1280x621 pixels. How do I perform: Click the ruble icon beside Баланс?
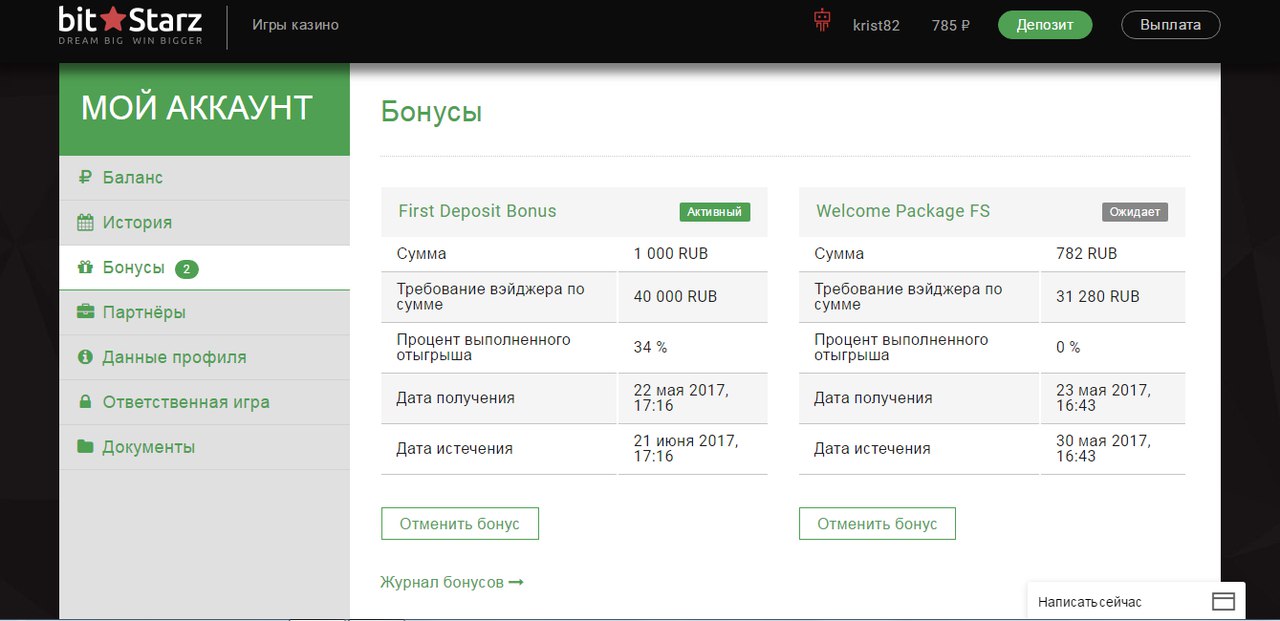85,177
